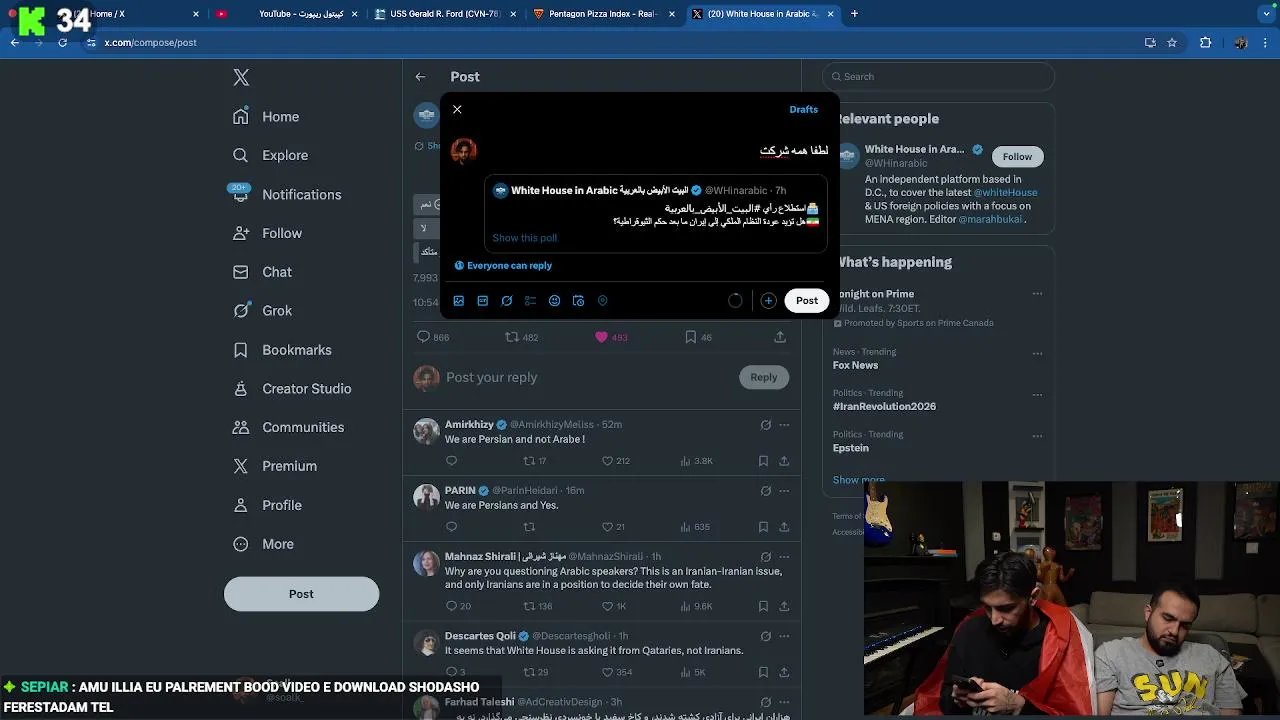
Task: Open Follow in sidebar
Action: [267, 233]
